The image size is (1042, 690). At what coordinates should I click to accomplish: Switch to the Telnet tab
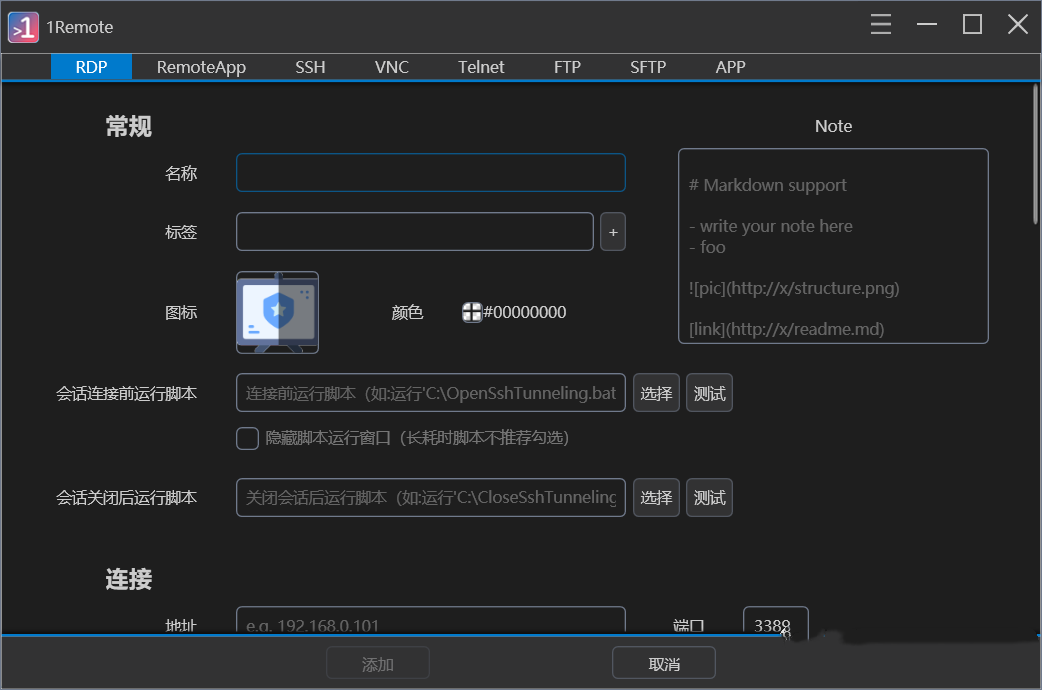480,67
